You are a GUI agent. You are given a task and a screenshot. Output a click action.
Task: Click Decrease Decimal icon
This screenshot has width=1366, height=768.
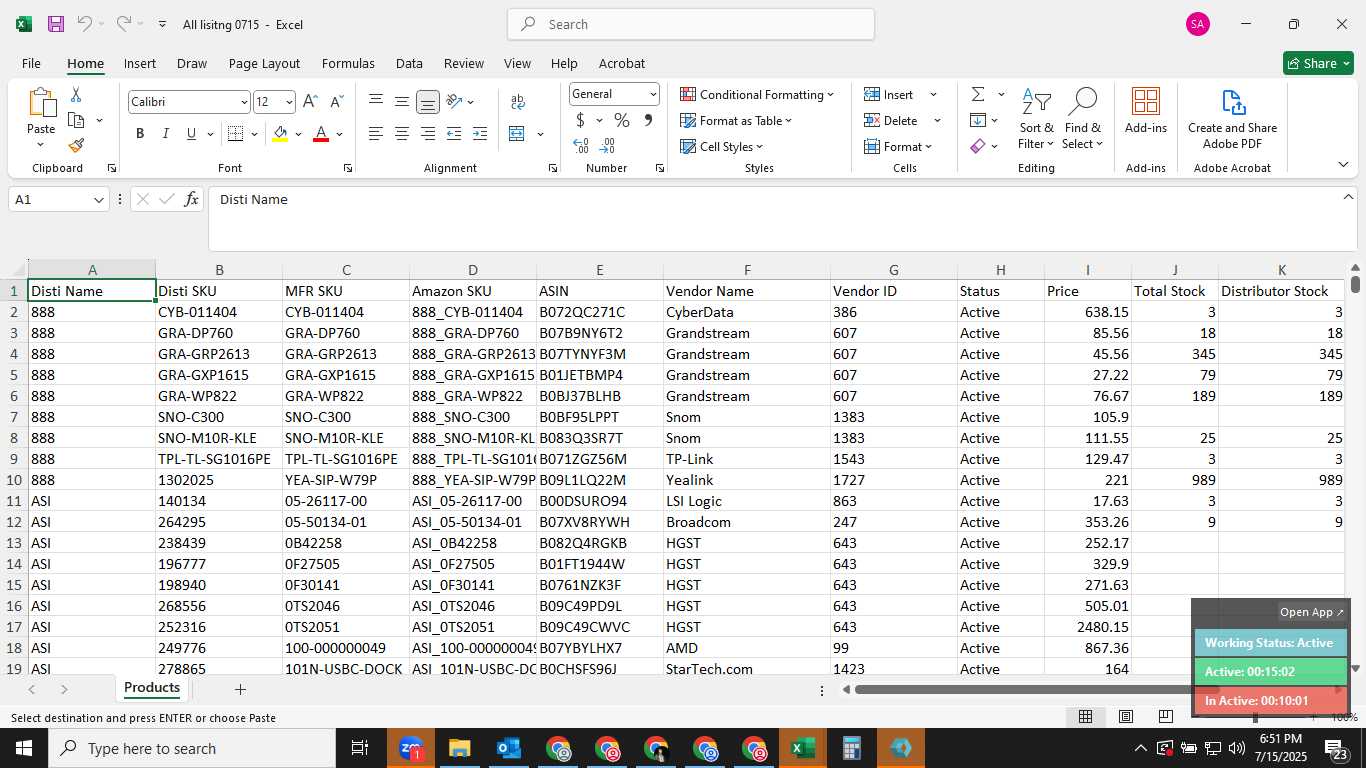(x=608, y=146)
